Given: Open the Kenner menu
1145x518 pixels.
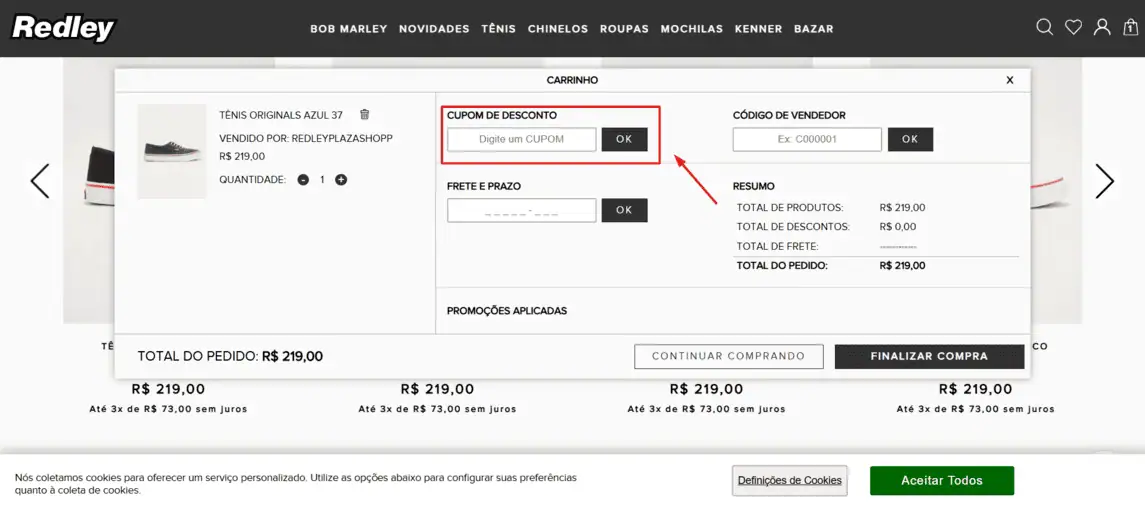Looking at the screenshot, I should (x=759, y=29).
